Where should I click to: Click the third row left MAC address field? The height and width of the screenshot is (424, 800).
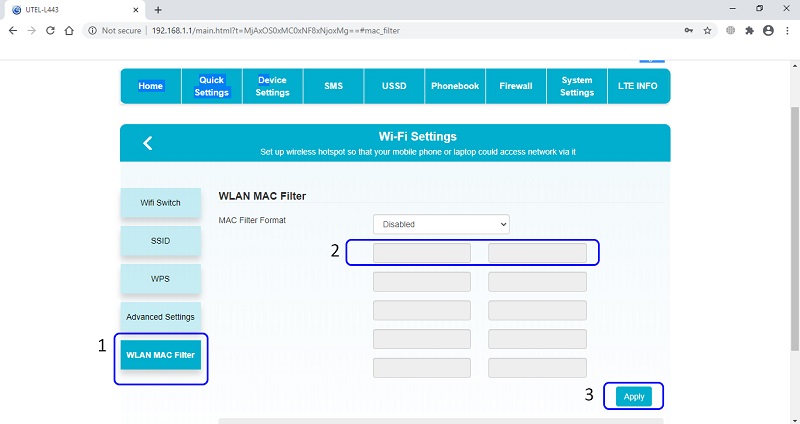tap(422, 310)
